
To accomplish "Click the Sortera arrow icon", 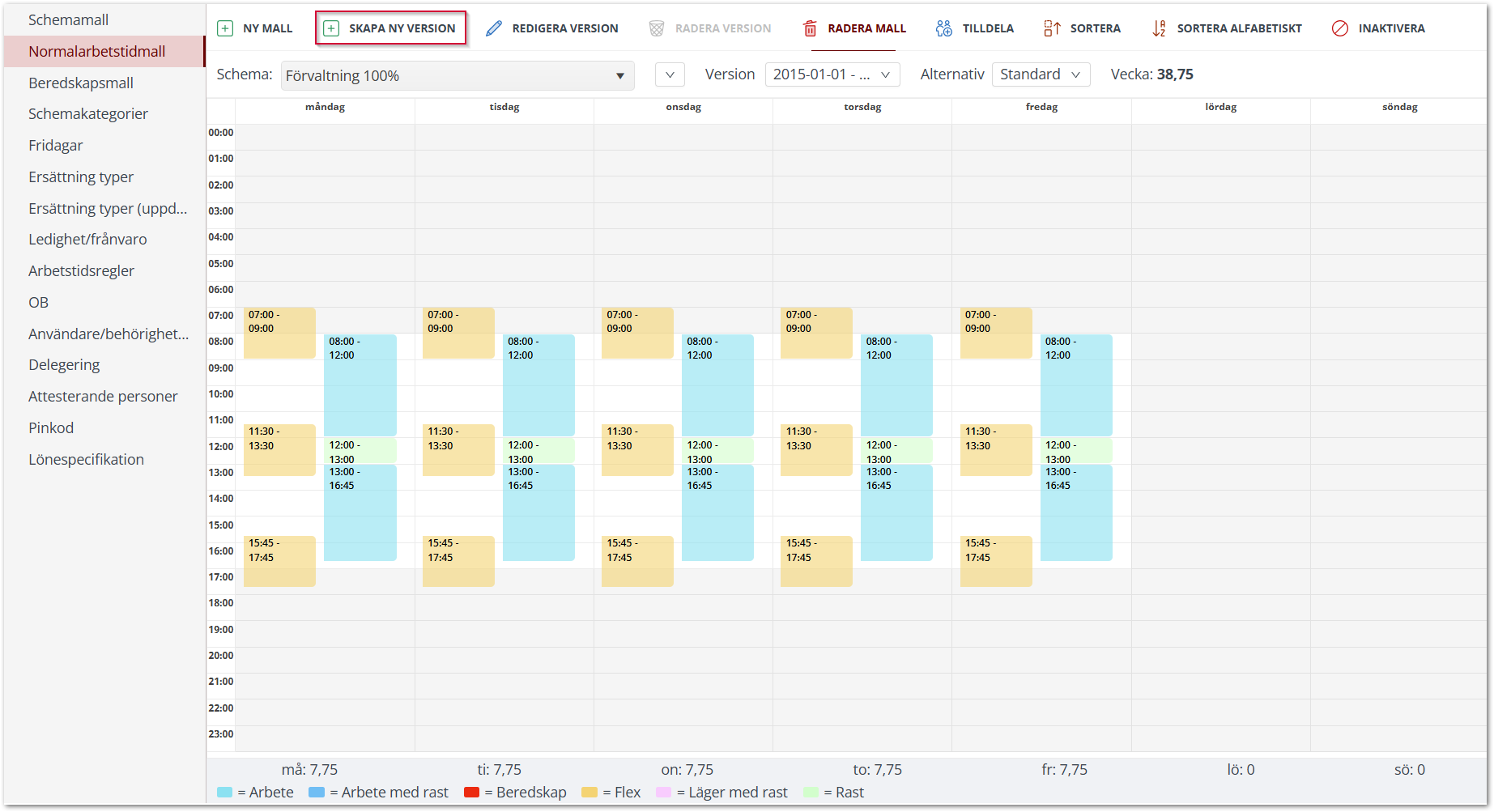I will pos(1052,28).
